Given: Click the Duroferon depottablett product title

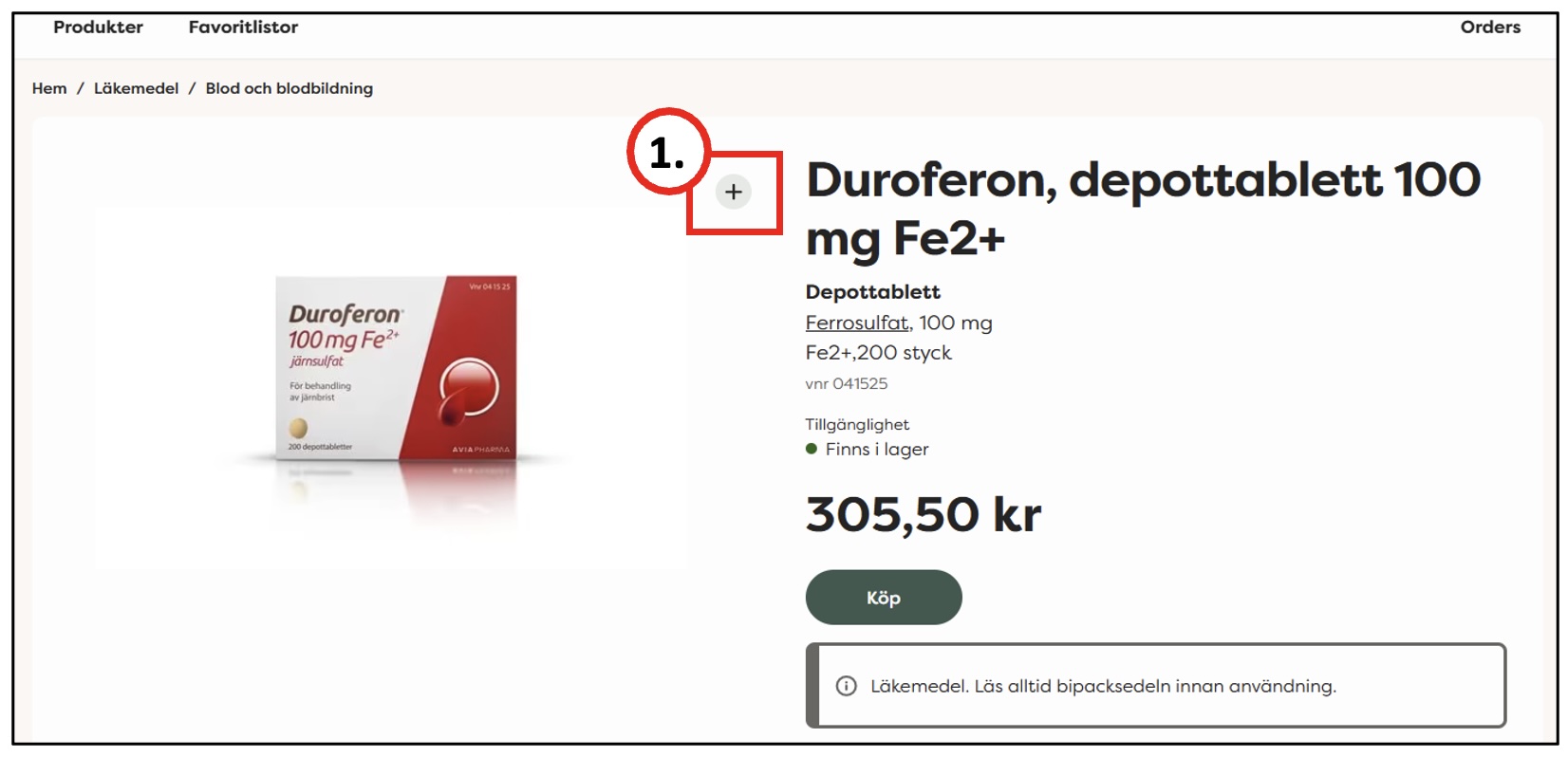Looking at the screenshot, I should 1143,208.
